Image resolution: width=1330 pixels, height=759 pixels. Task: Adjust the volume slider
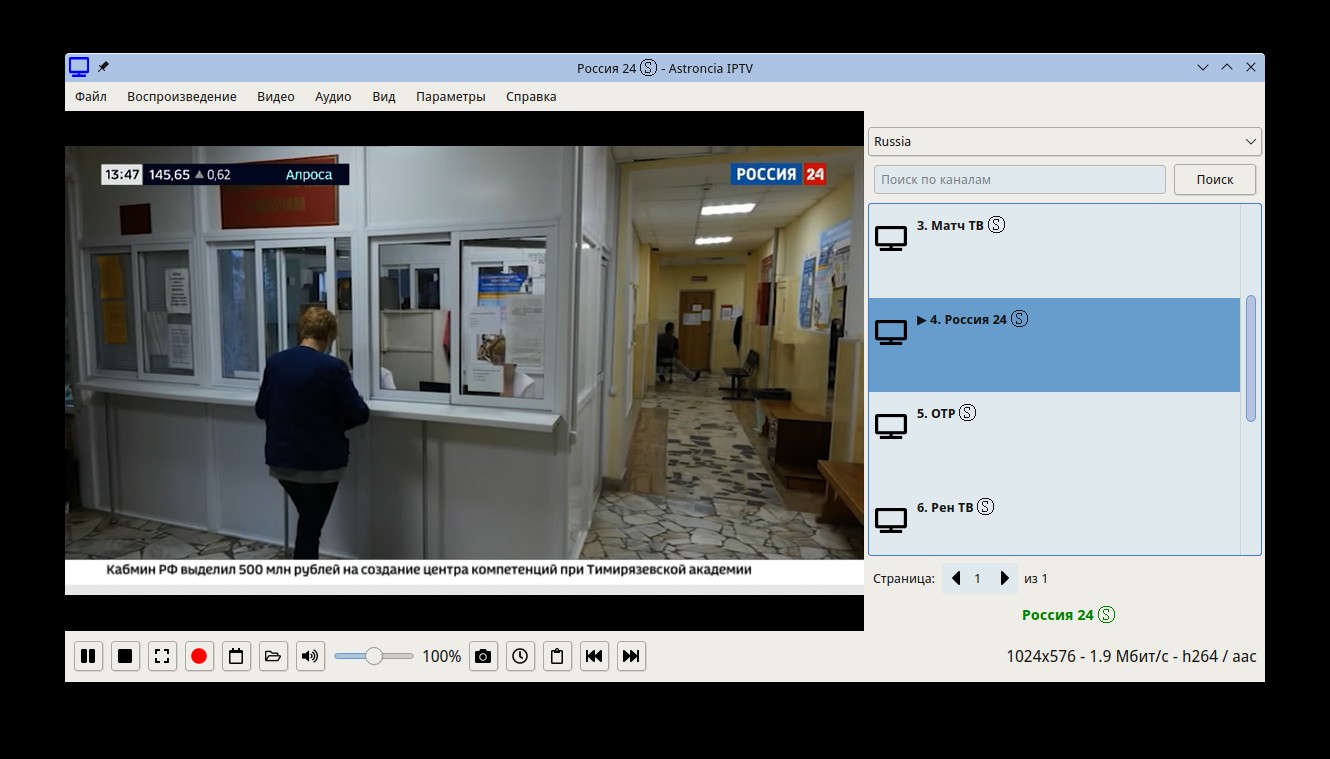(373, 656)
